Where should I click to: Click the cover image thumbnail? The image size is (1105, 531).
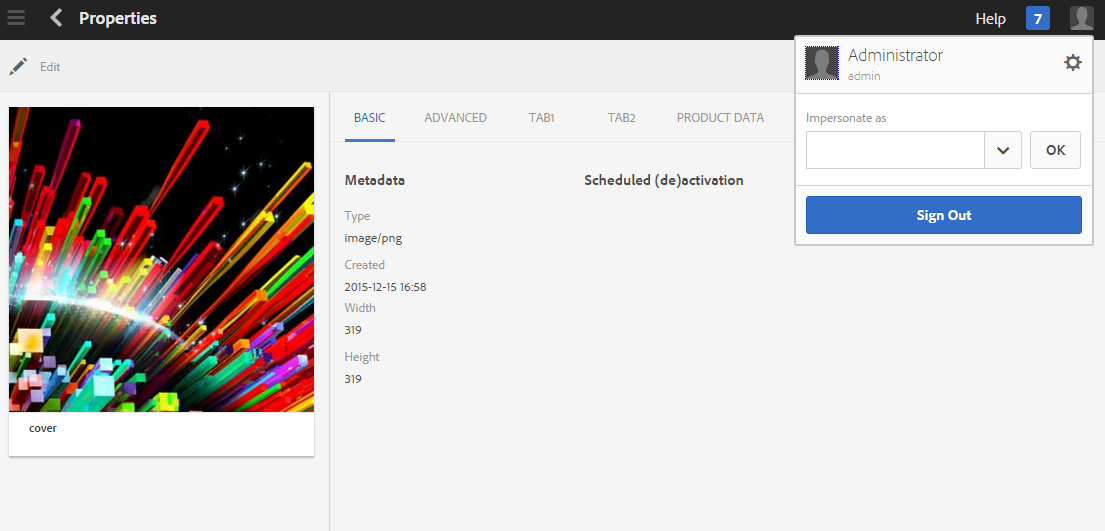[161, 259]
